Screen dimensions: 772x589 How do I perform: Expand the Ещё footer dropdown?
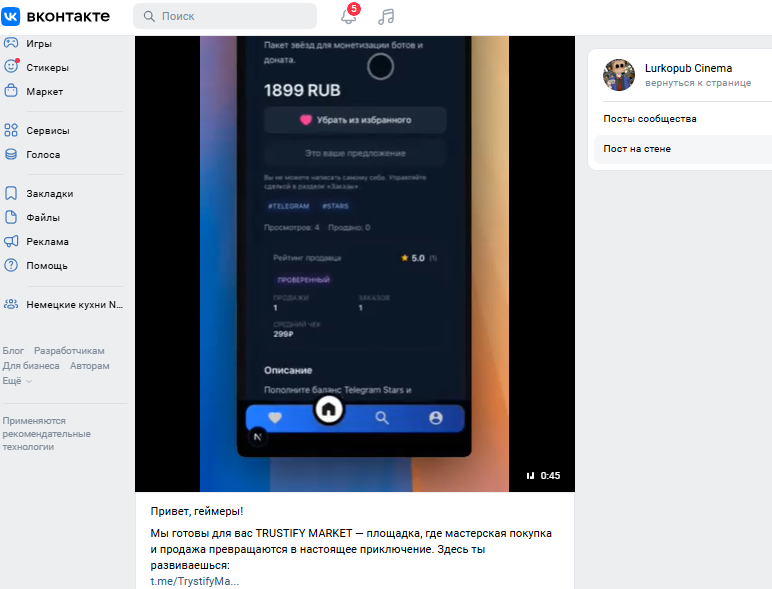[17, 381]
